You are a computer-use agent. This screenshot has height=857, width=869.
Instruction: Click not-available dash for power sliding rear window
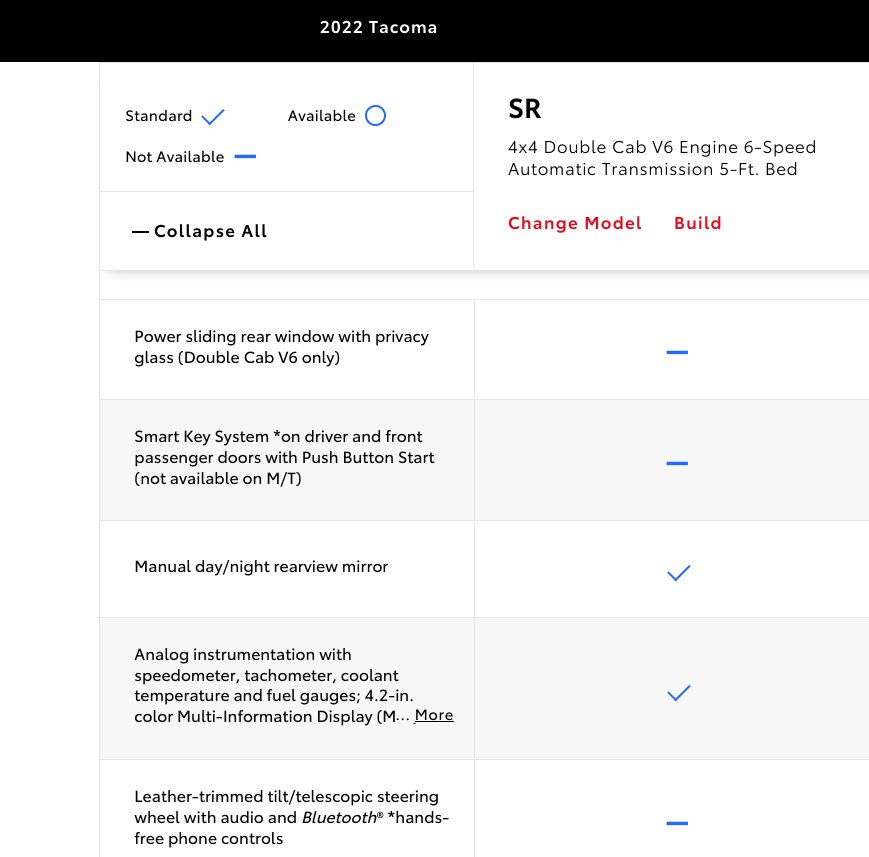[677, 352]
